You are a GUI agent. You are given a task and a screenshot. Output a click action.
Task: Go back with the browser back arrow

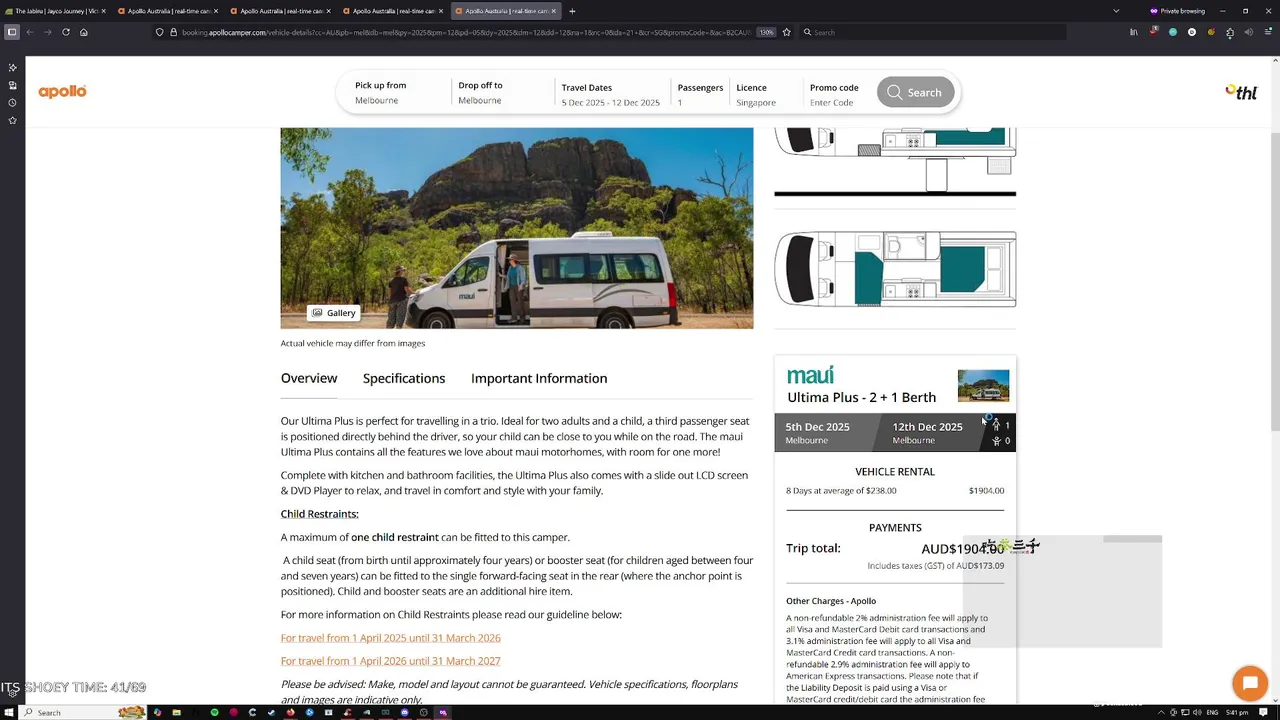[30, 32]
